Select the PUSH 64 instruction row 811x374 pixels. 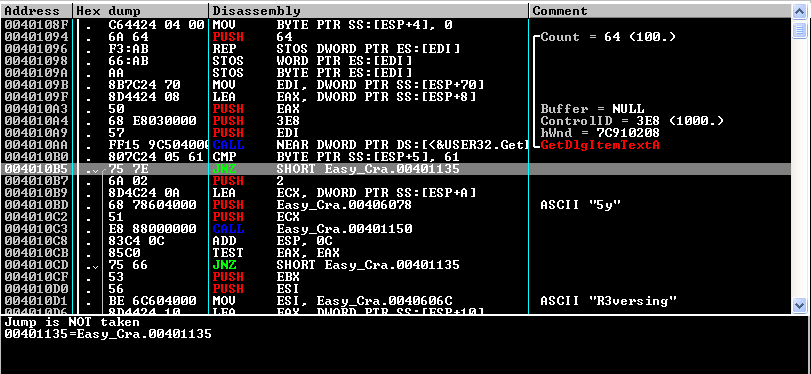point(396,37)
